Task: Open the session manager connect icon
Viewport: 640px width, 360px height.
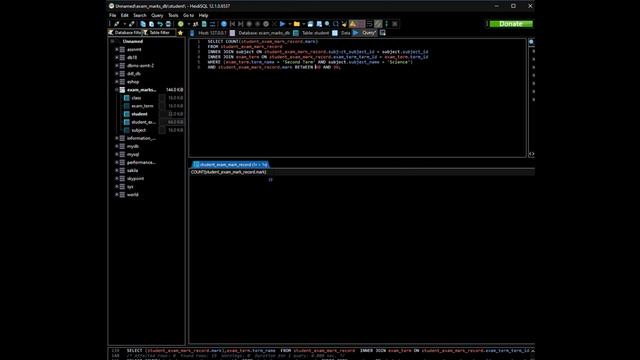Action: 117,24
